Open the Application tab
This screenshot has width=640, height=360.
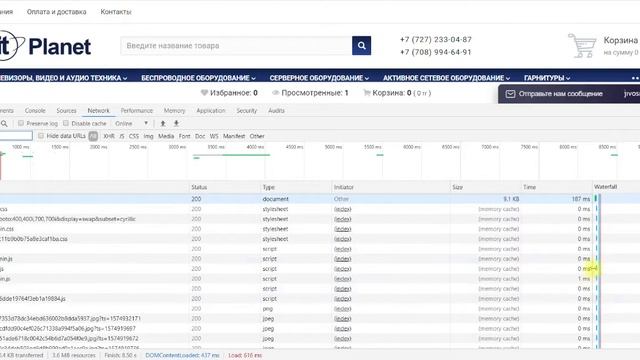211,111
